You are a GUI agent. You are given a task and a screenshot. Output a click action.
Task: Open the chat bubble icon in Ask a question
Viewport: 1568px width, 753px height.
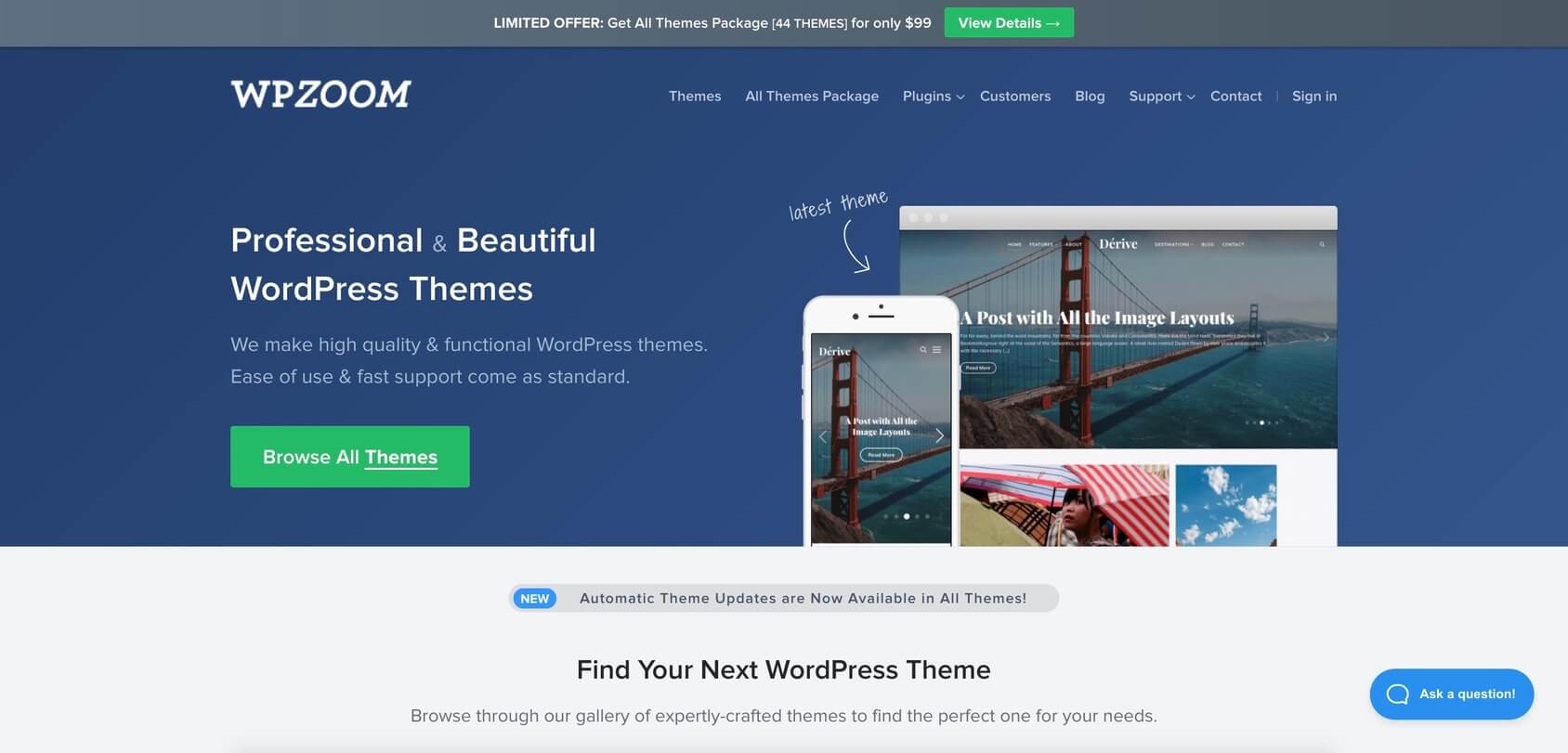pyautogui.click(x=1397, y=694)
